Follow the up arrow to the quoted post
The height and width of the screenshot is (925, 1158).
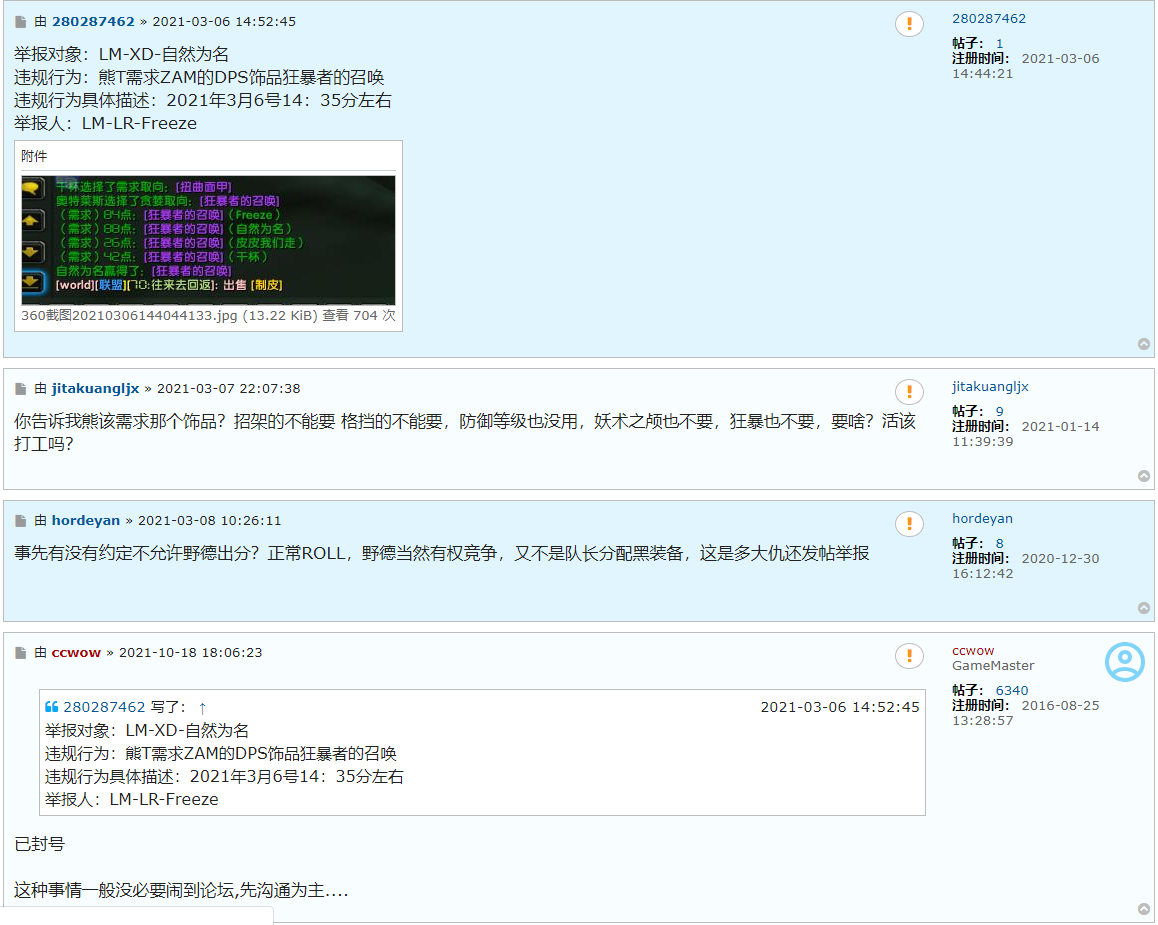coord(203,706)
